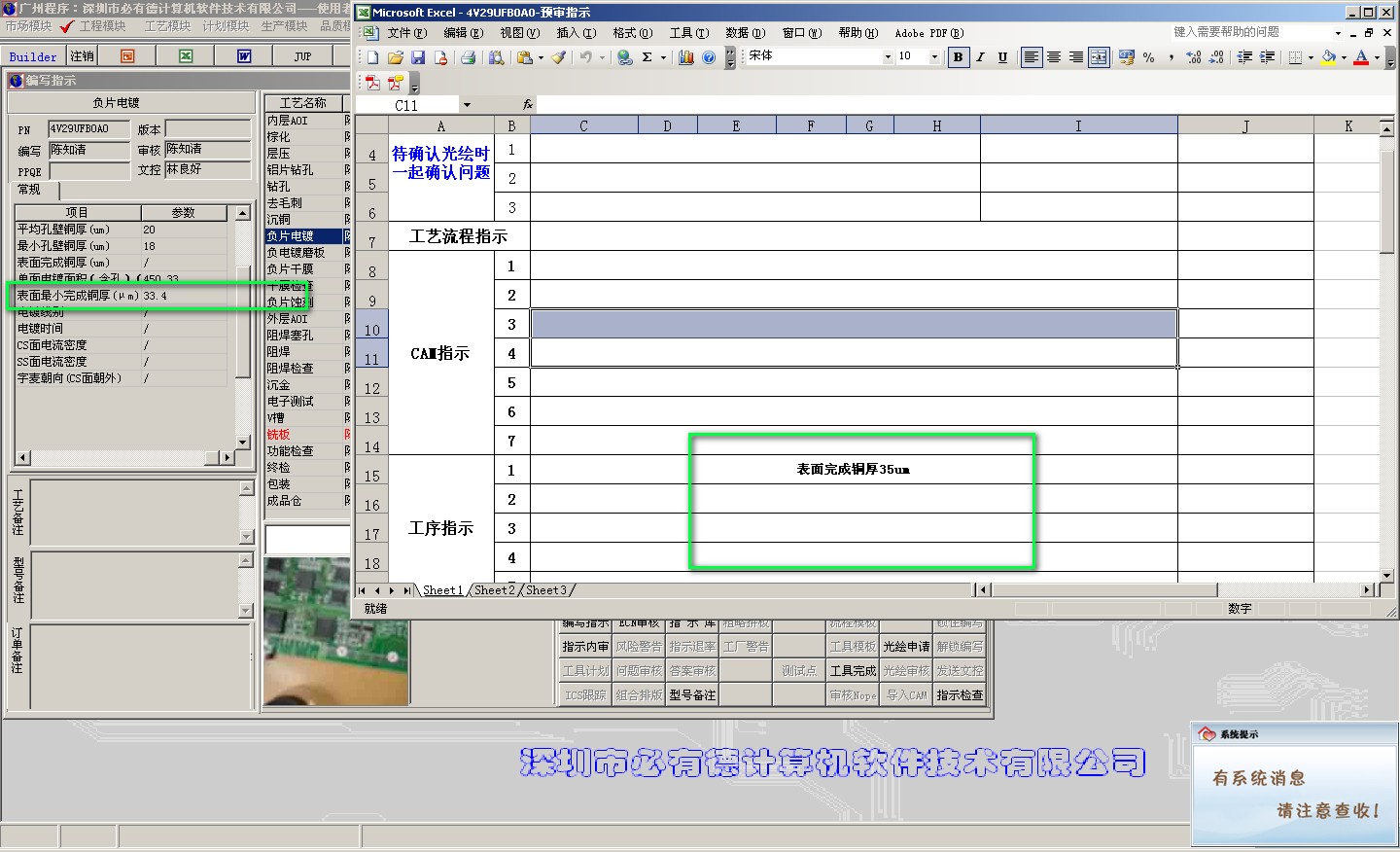
Task: Open the Font Color dropdown arrow
Action: click(1377, 57)
